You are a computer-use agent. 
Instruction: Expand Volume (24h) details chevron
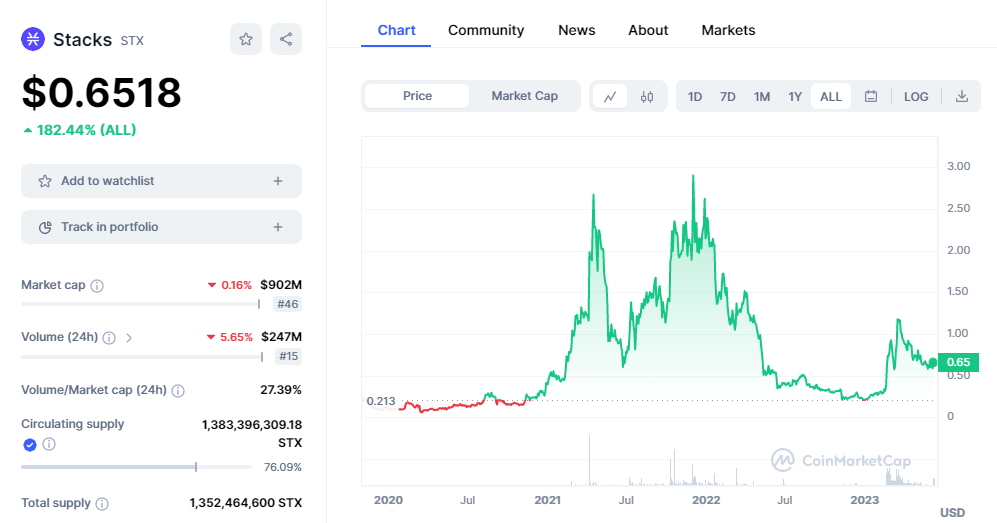(x=129, y=337)
